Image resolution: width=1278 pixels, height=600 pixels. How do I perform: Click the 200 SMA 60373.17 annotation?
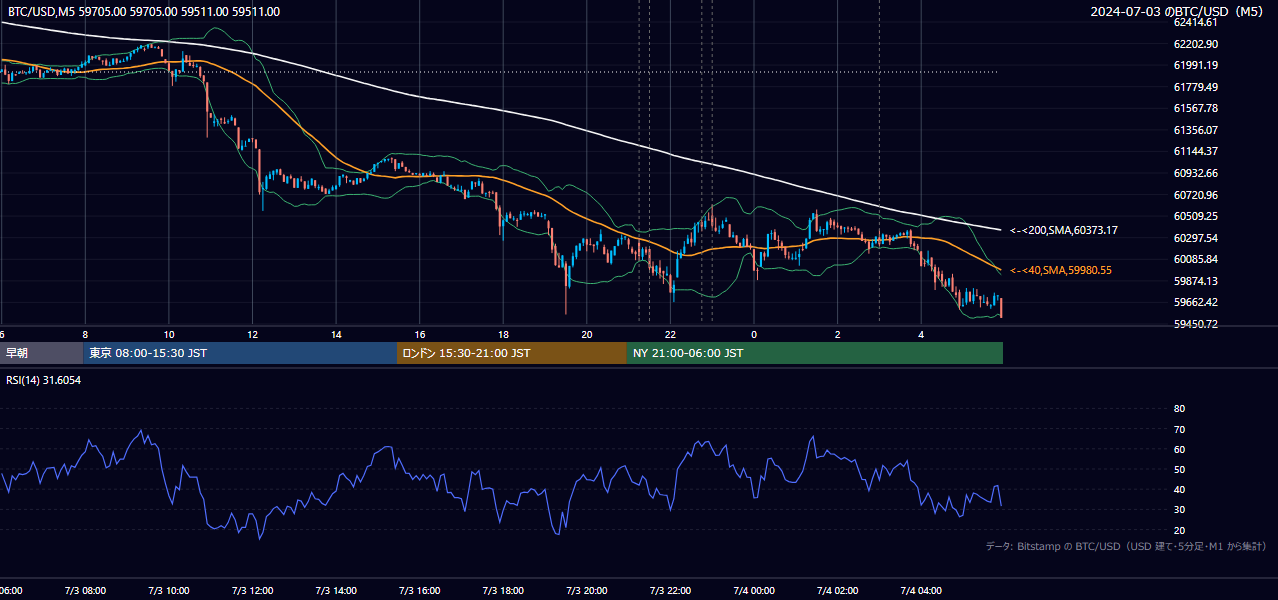tap(1064, 230)
